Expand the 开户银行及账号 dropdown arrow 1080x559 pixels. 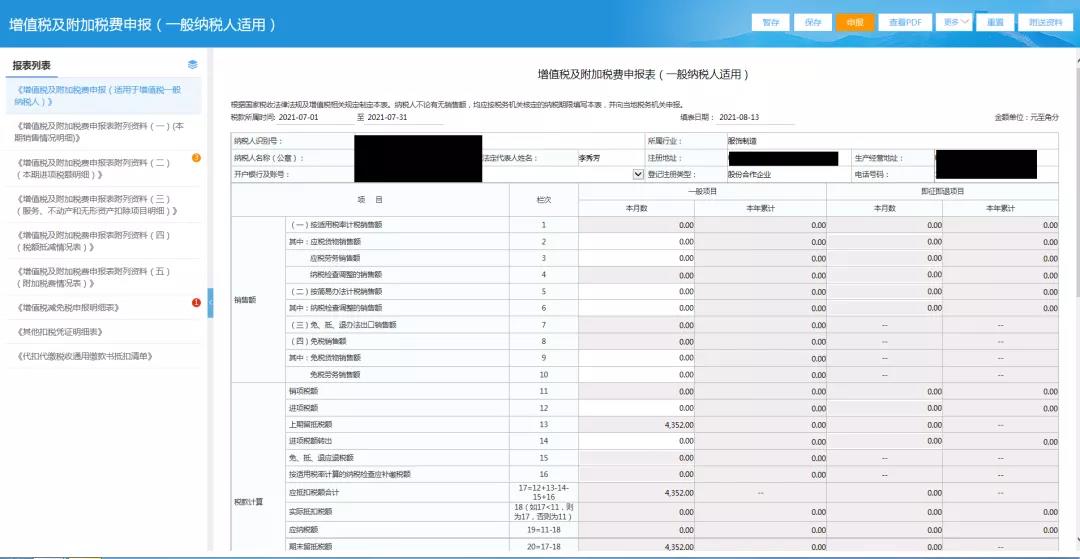[638, 173]
